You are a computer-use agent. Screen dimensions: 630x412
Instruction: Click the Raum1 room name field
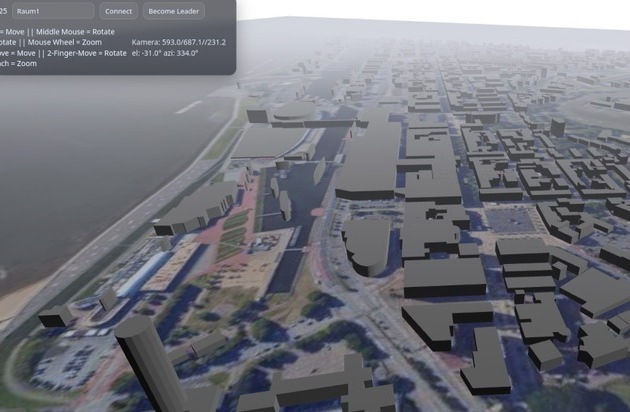(52, 11)
